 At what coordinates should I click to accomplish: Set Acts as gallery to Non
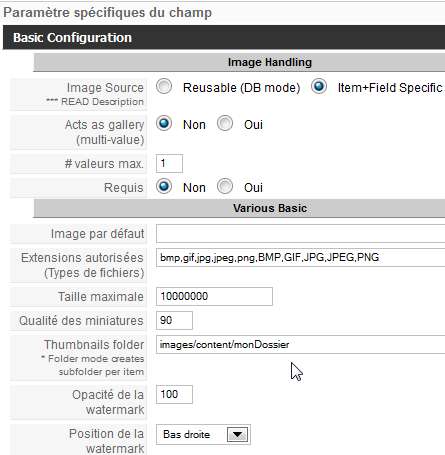coord(164,124)
